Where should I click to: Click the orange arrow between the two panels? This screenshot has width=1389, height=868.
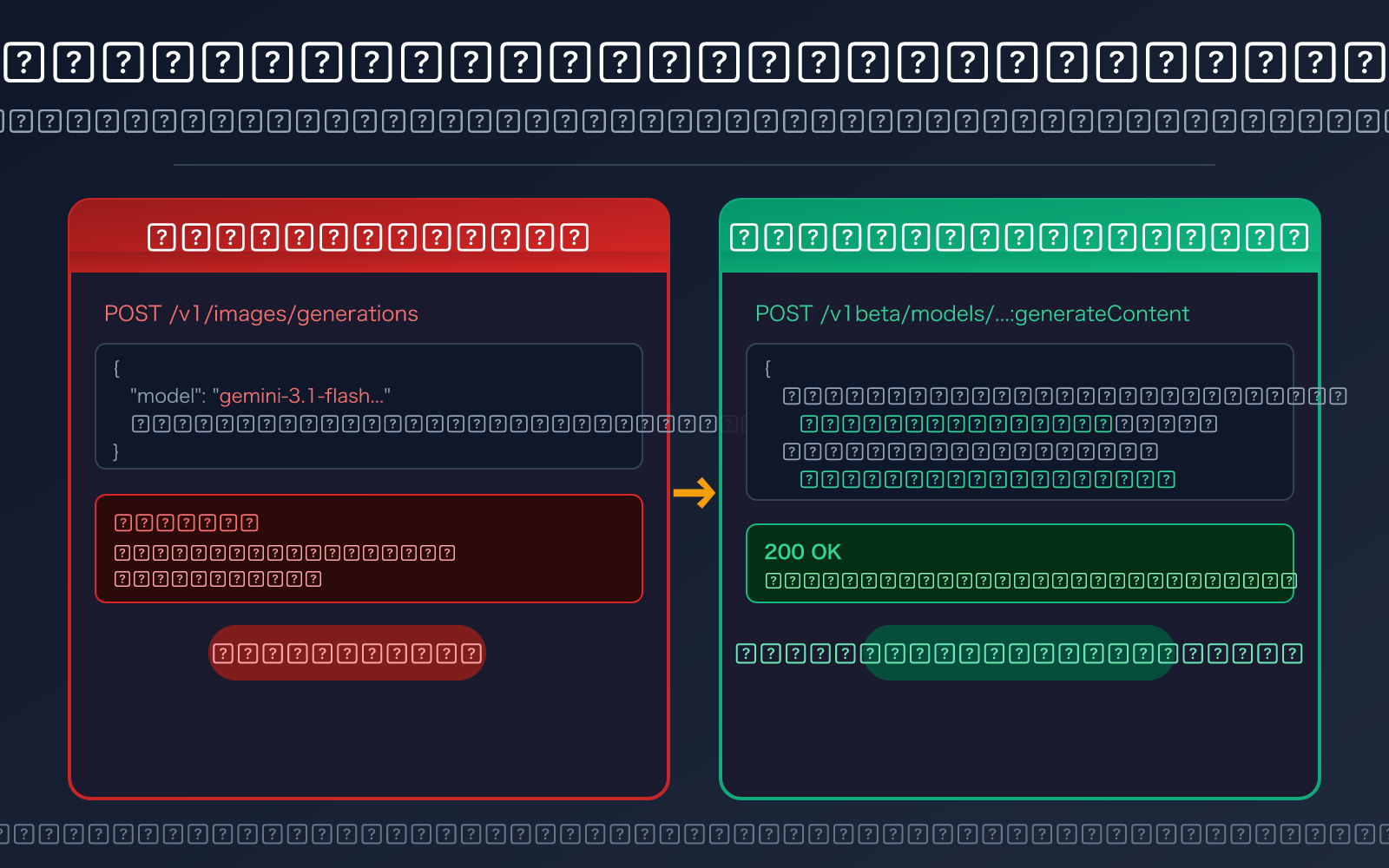click(x=694, y=492)
